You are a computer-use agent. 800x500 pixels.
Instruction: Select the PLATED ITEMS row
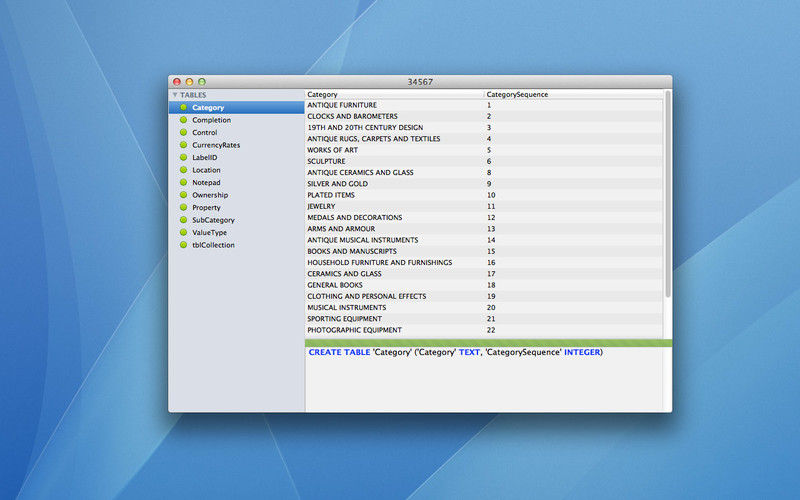tap(484, 195)
